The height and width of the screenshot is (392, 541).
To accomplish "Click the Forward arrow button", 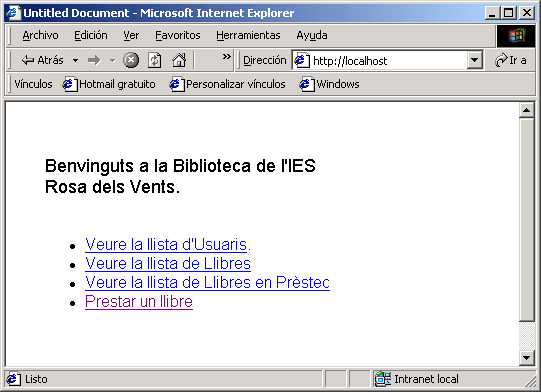I will click(x=94, y=61).
